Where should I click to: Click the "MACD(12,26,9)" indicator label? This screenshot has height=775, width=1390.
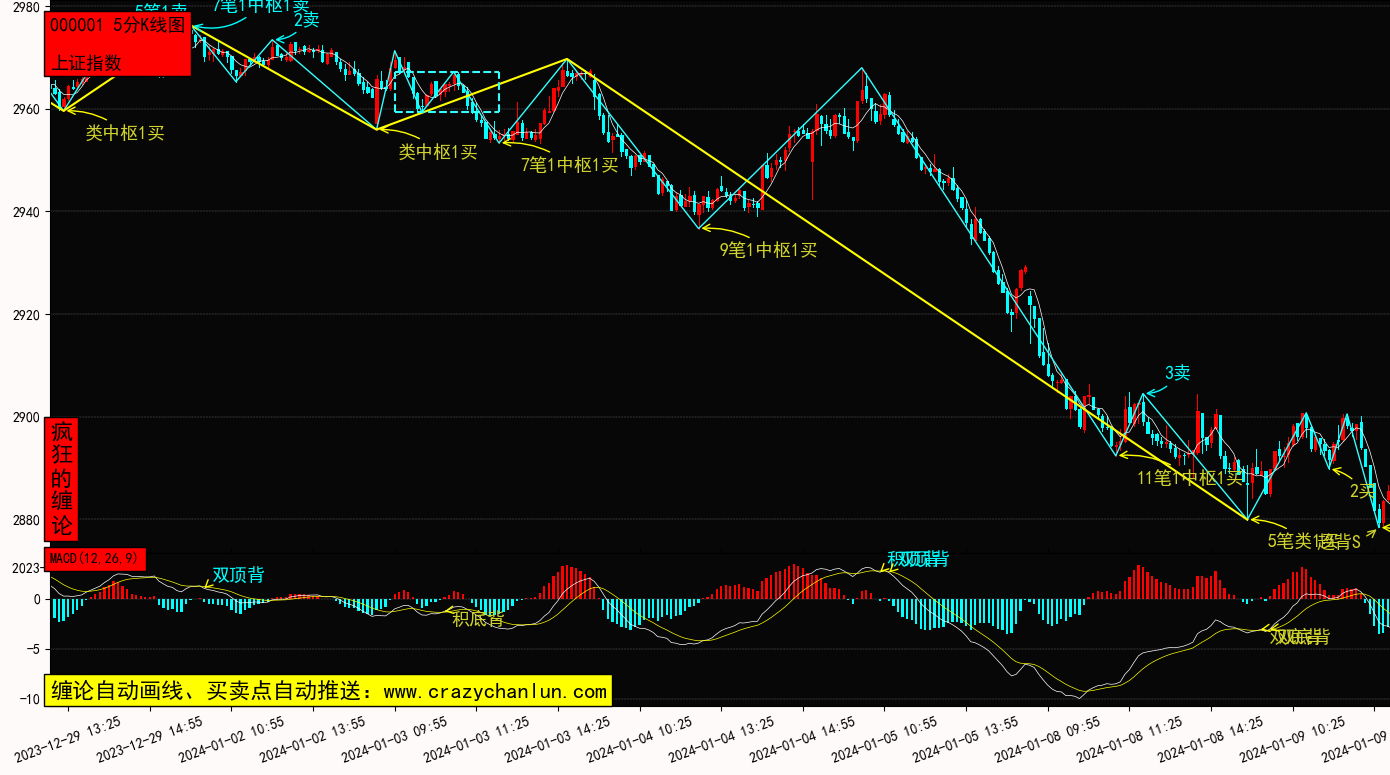click(95, 558)
